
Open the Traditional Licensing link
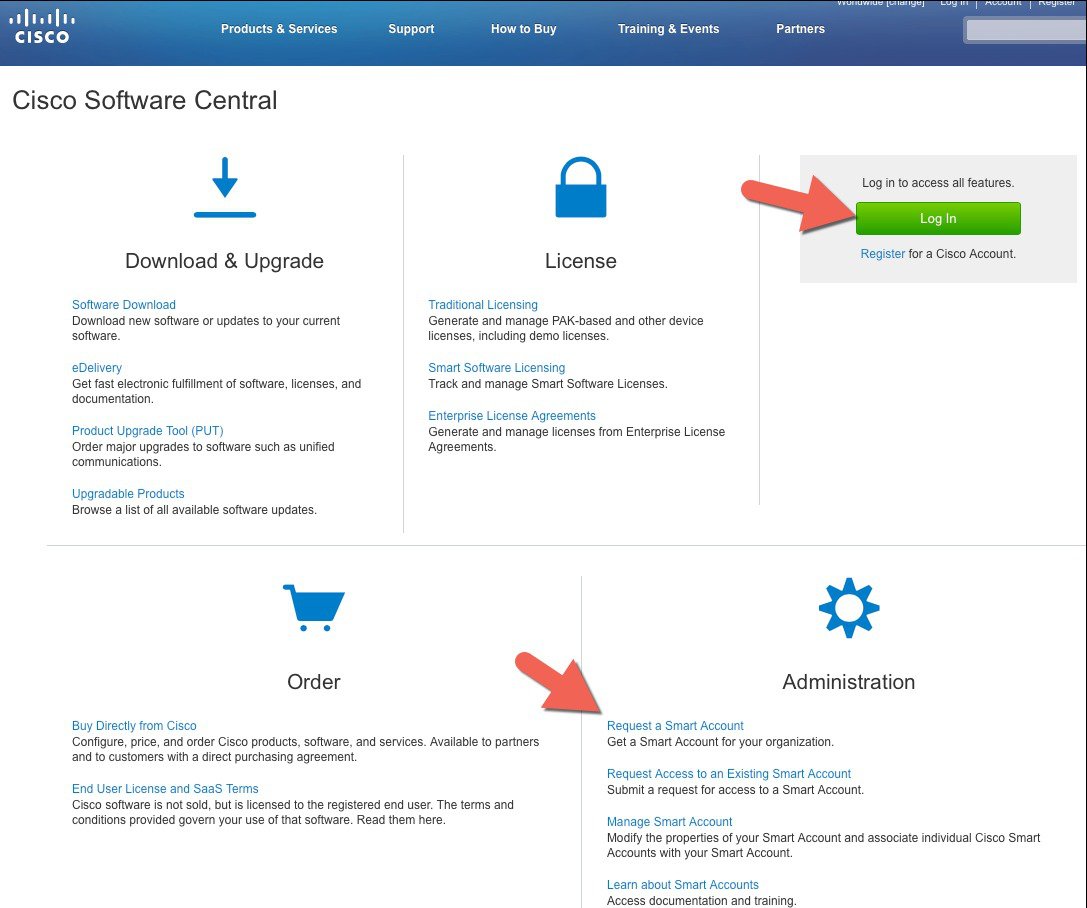483,304
